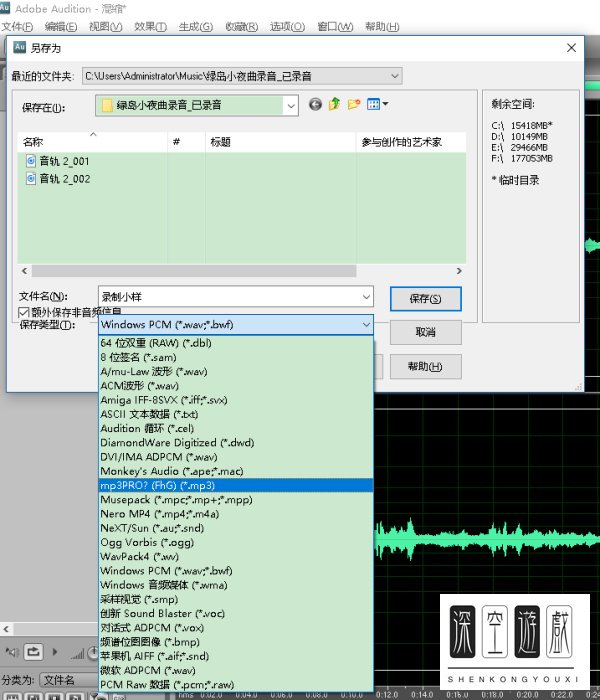Screen dimensions: 600x700
Task: Click the 帮助(H) dialog button
Action: [x=425, y=367]
